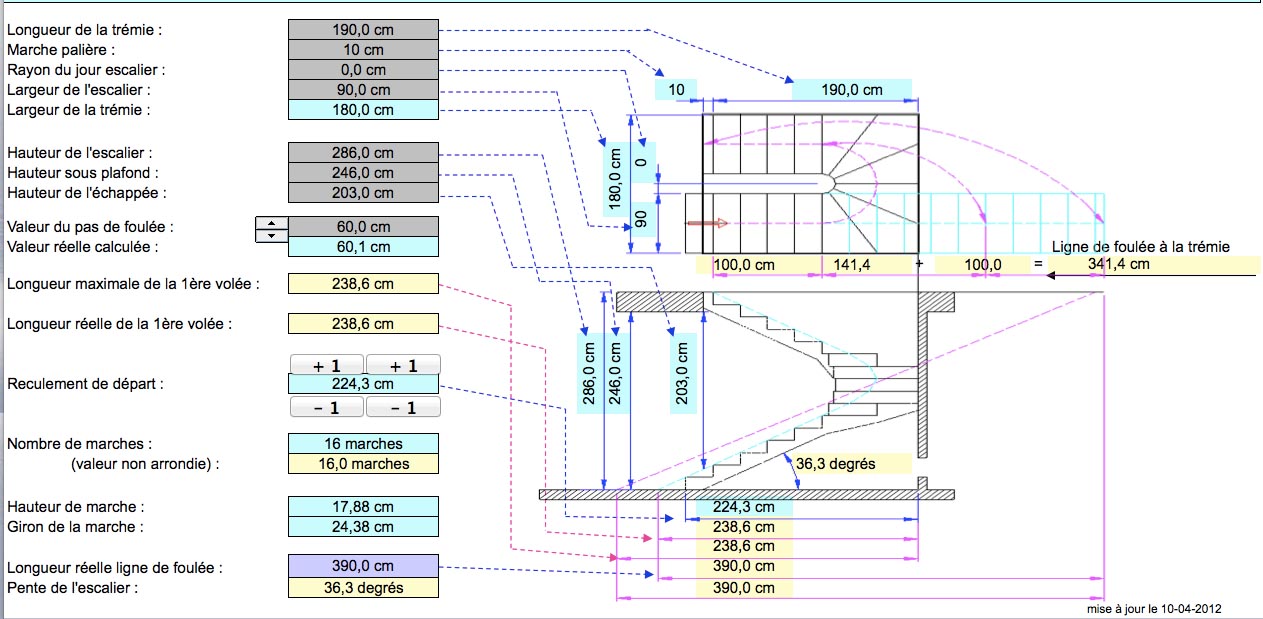Screen dimensions: 1263x619
Task: Select the Largeur de l'escalier 90,0 cm field
Action: click(363, 90)
